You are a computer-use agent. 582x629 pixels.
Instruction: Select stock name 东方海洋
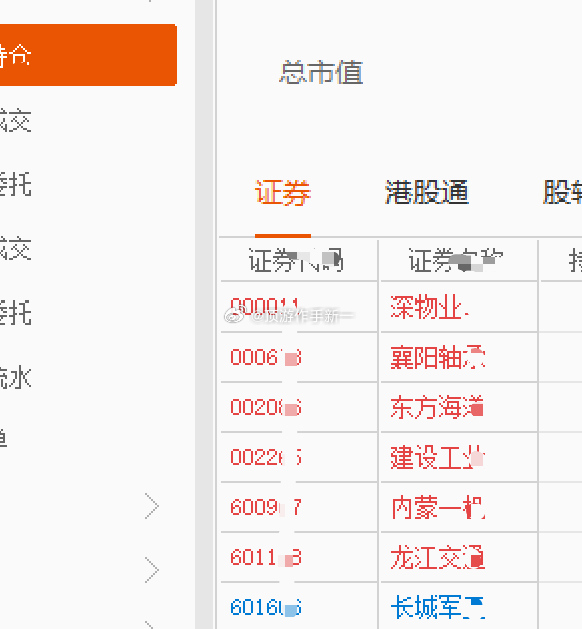(437, 407)
